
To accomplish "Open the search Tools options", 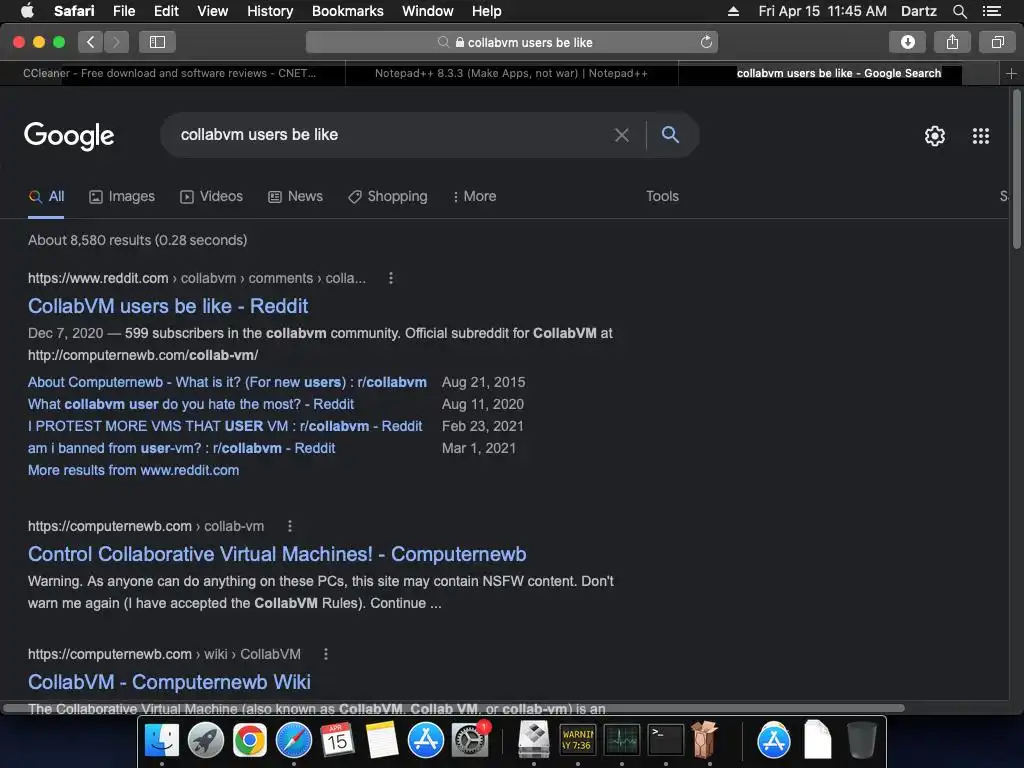I will [662, 197].
